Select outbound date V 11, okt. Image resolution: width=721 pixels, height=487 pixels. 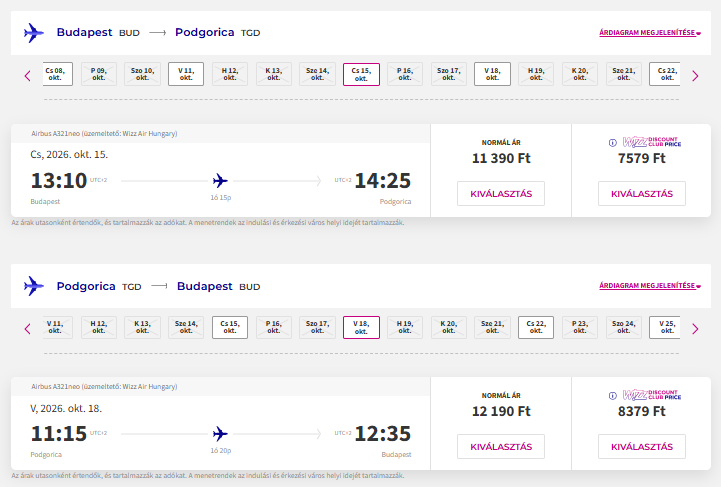[x=186, y=74]
